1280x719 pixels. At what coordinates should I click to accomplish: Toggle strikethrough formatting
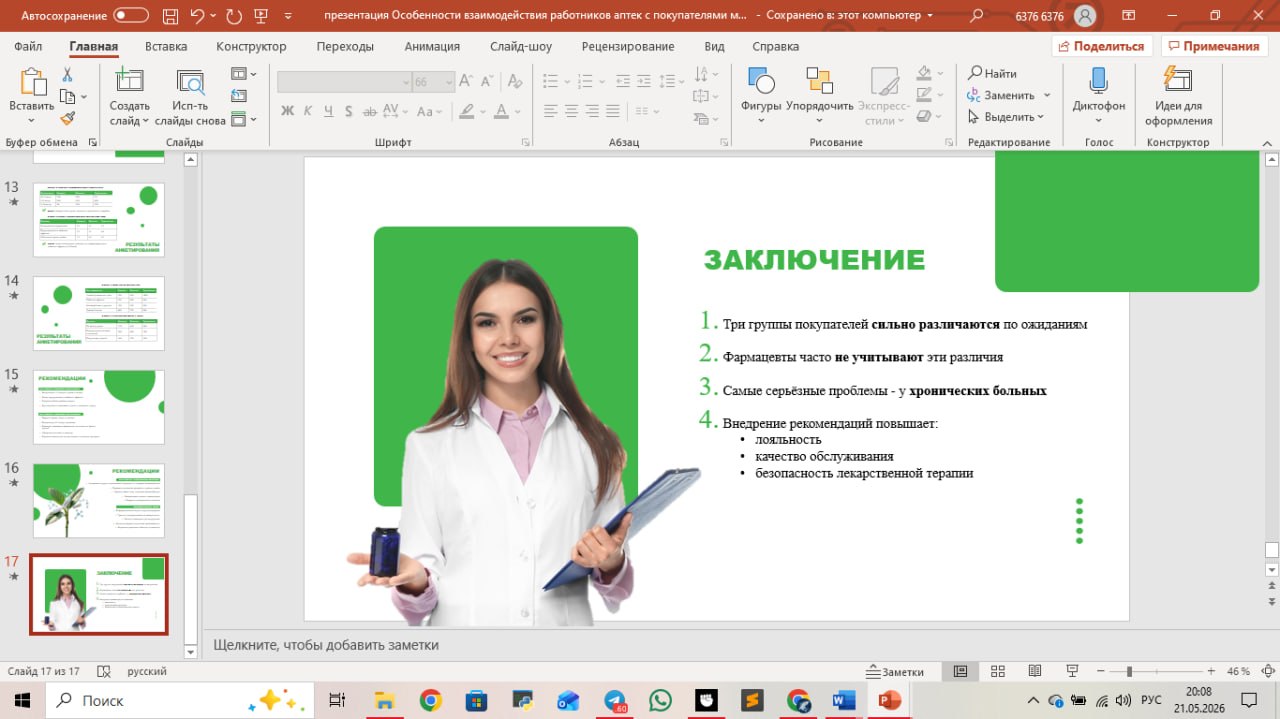pyautogui.click(x=370, y=111)
